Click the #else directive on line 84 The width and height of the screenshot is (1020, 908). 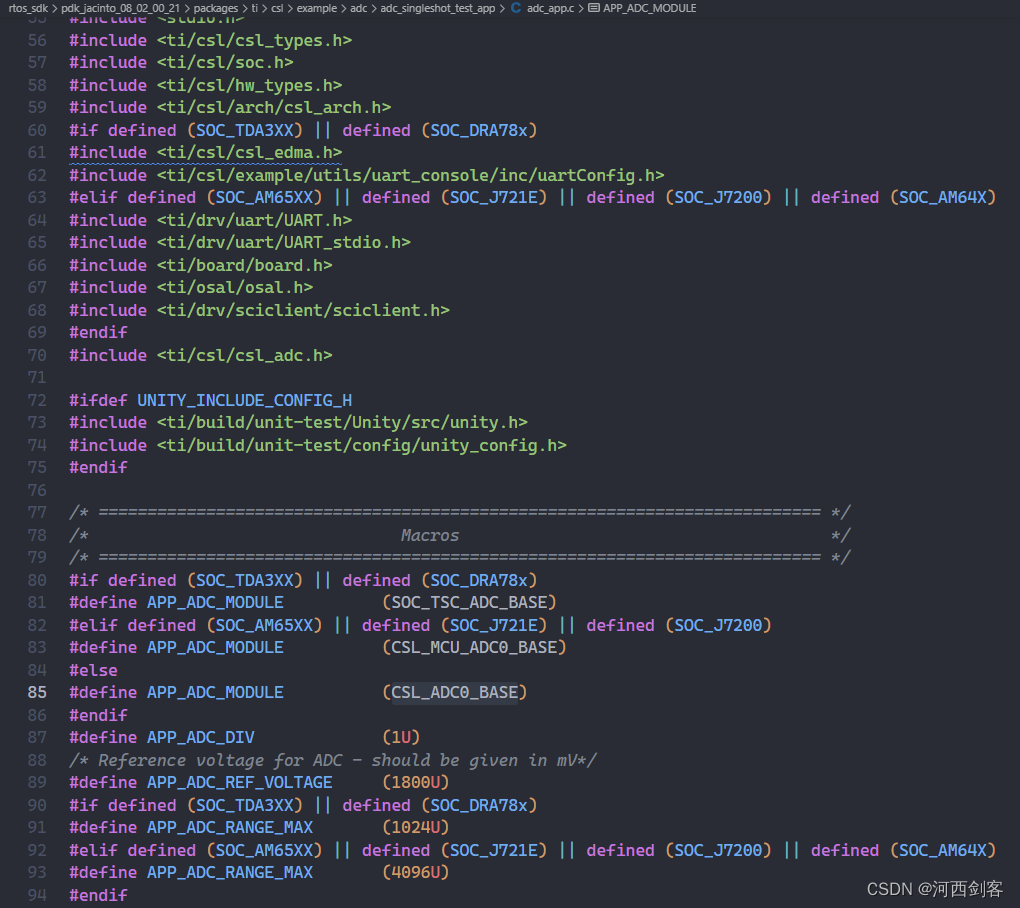pyautogui.click(x=94, y=670)
